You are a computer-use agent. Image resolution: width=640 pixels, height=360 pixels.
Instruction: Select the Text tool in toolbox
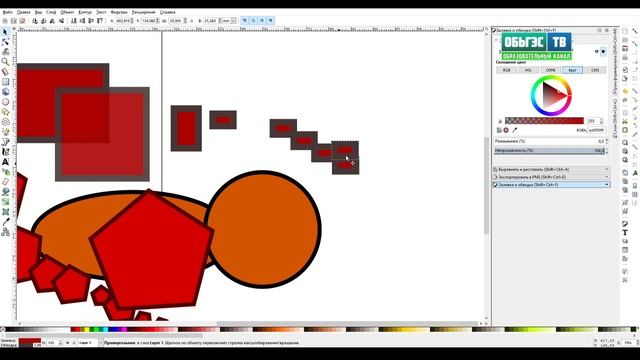[x=5, y=162]
